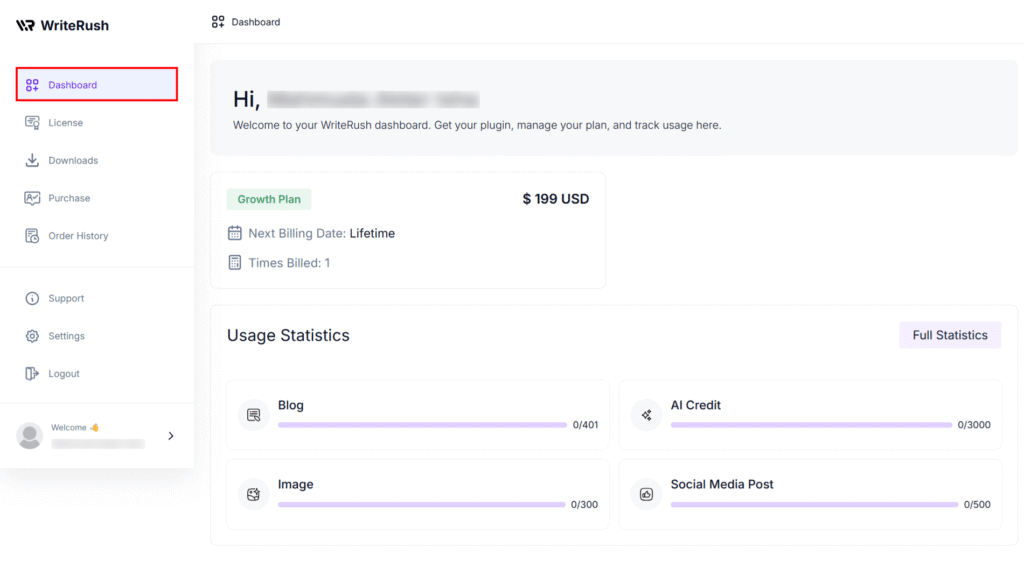Click the welcome dashboard description text
The image size is (1024, 561).
[x=477, y=125]
